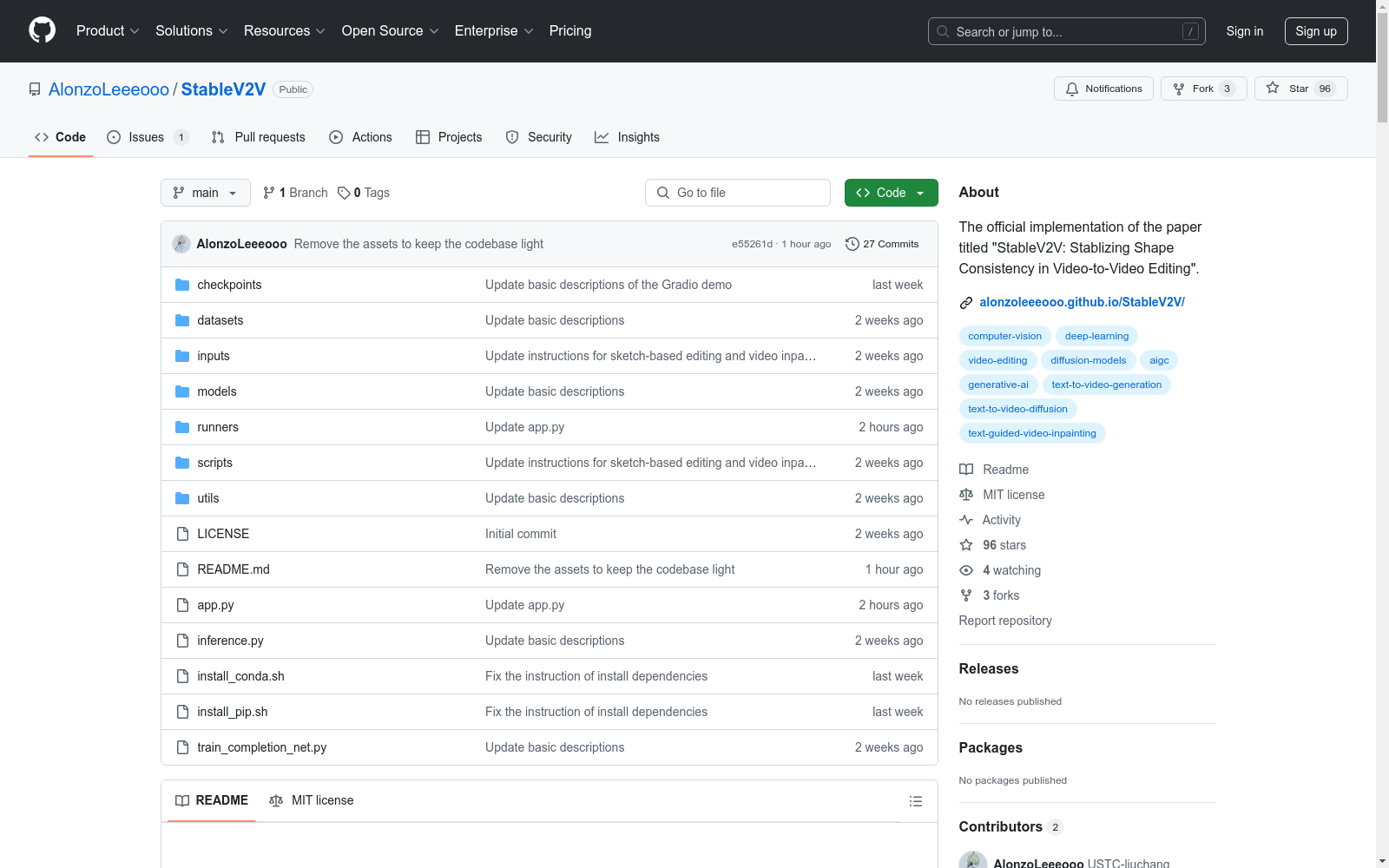Click the Search or jump to field
Screen dimensions: 1389x868
1067,31
